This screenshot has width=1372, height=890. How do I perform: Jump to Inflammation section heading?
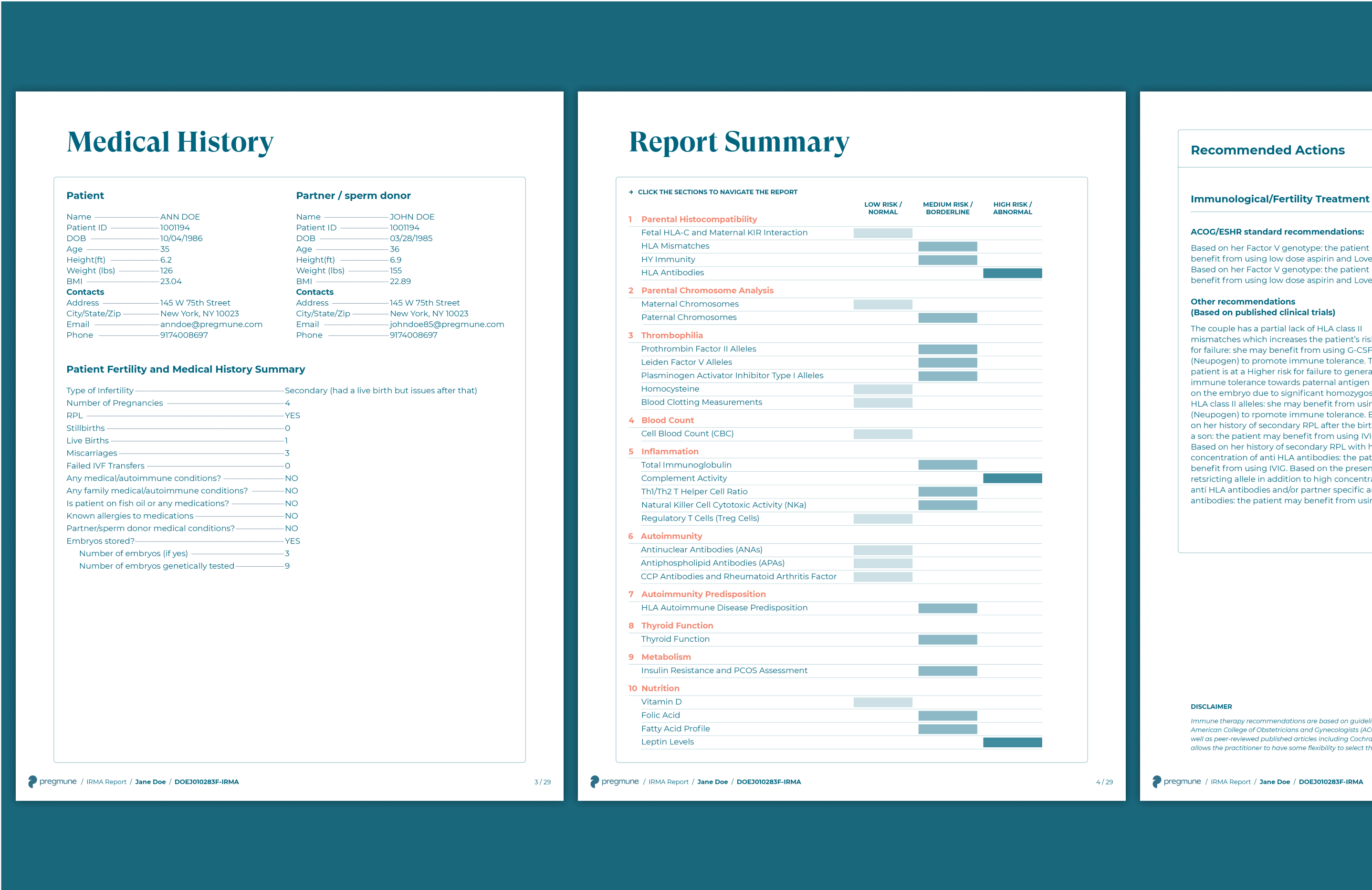coord(669,452)
